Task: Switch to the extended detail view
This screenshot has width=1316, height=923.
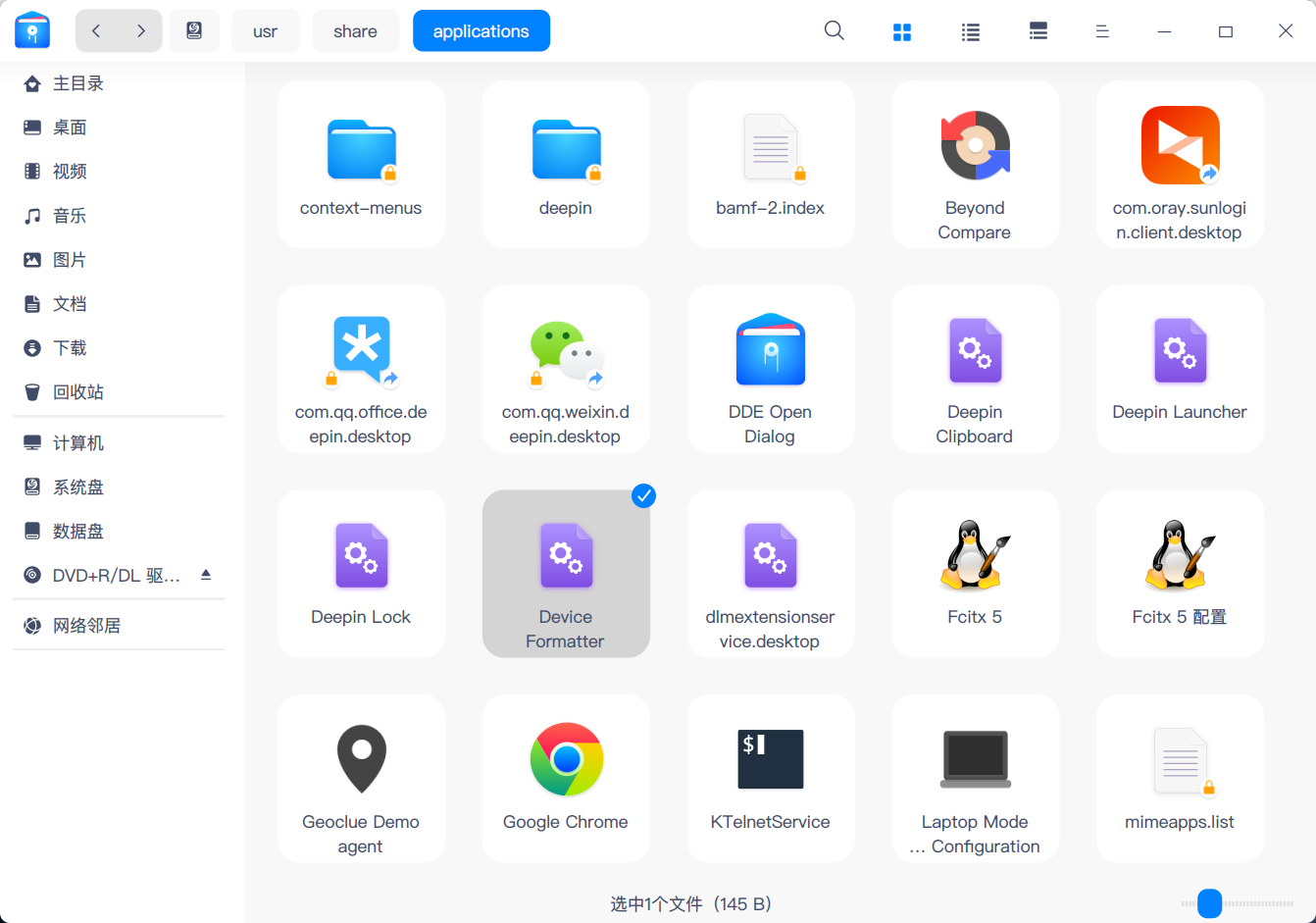Action: (x=1038, y=30)
